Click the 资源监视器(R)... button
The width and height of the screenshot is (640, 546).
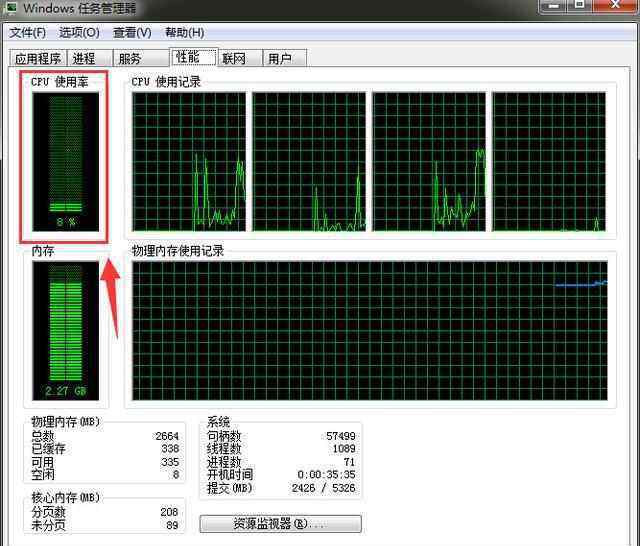[280, 524]
